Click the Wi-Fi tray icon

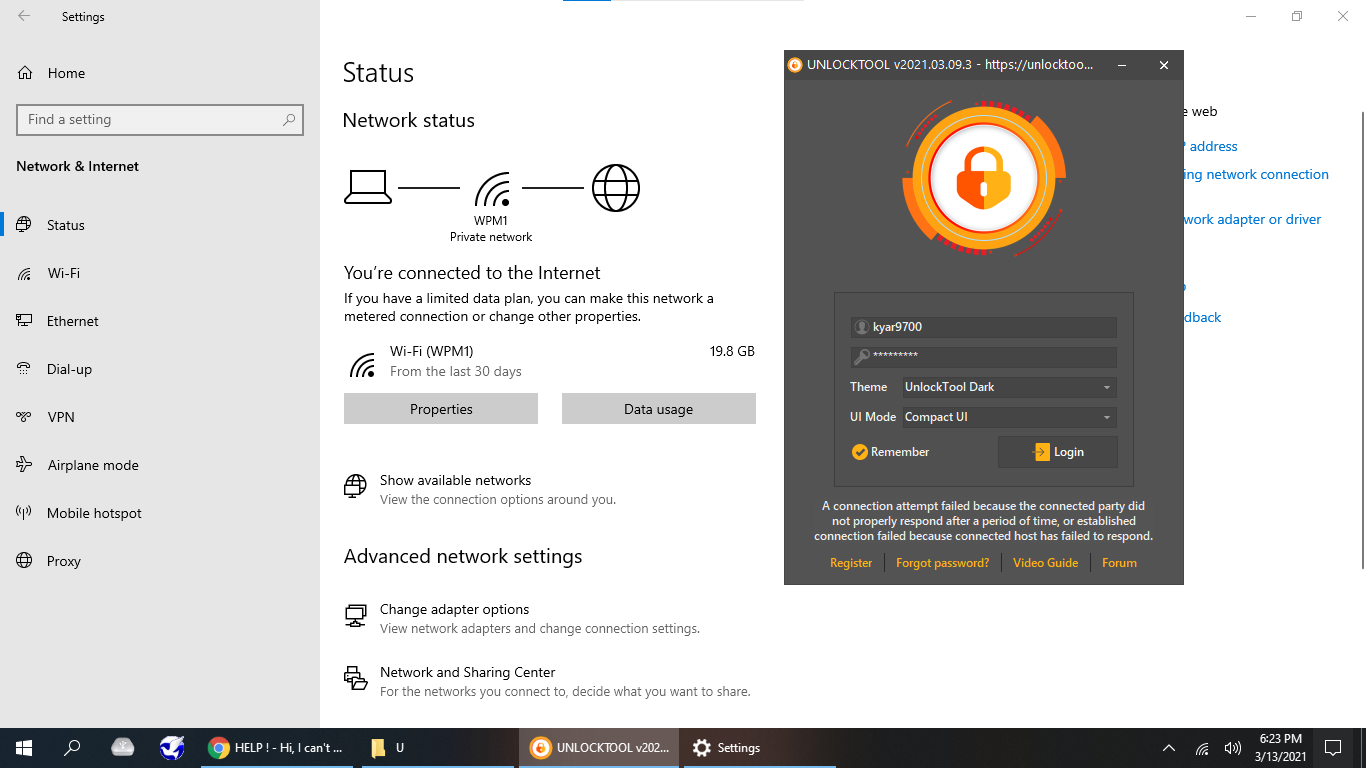click(x=1202, y=748)
